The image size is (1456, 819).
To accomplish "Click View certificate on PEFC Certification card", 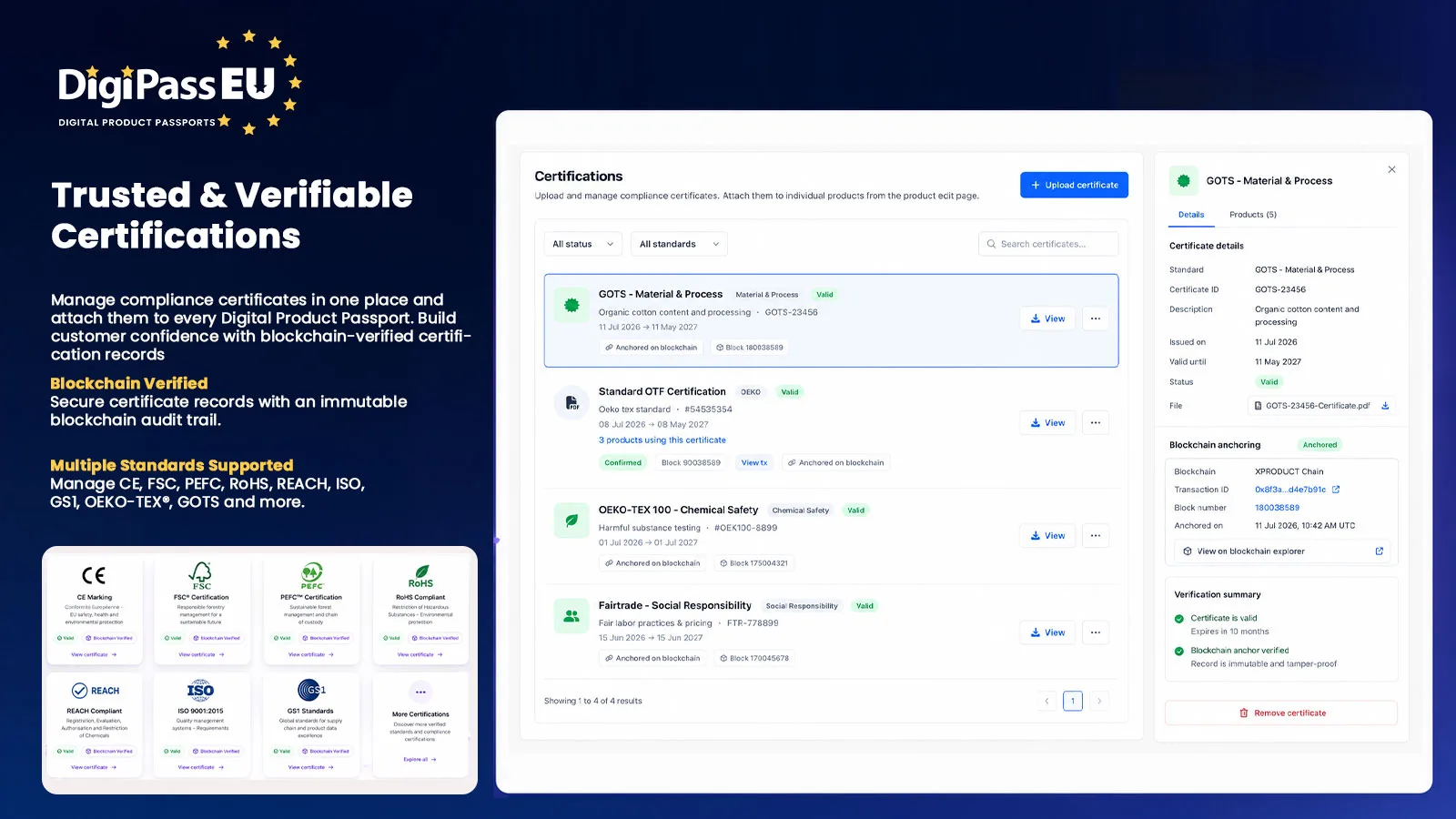I will pyautogui.click(x=311, y=654).
